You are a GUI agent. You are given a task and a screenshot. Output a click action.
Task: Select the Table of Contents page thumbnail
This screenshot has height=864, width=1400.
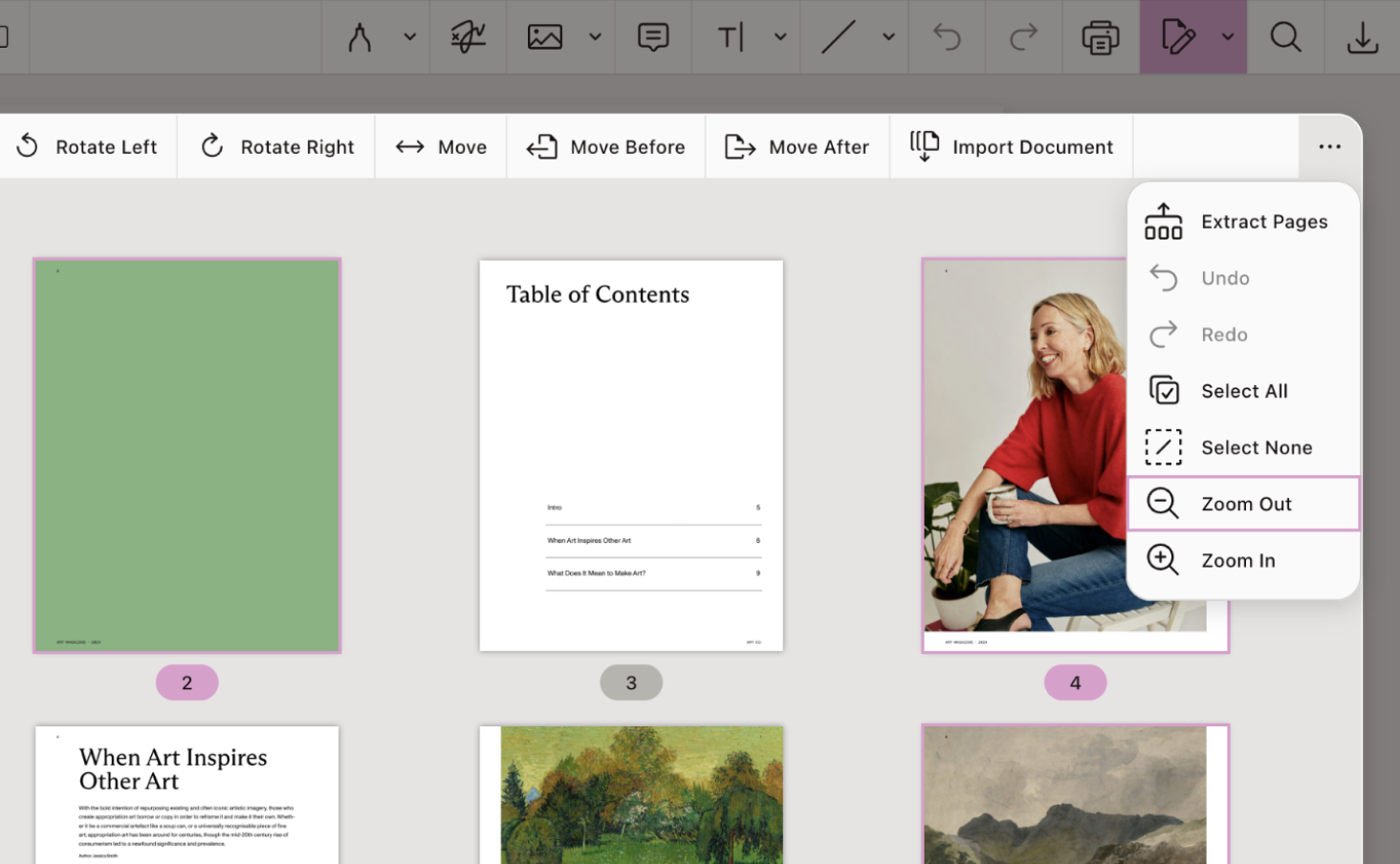click(x=631, y=456)
